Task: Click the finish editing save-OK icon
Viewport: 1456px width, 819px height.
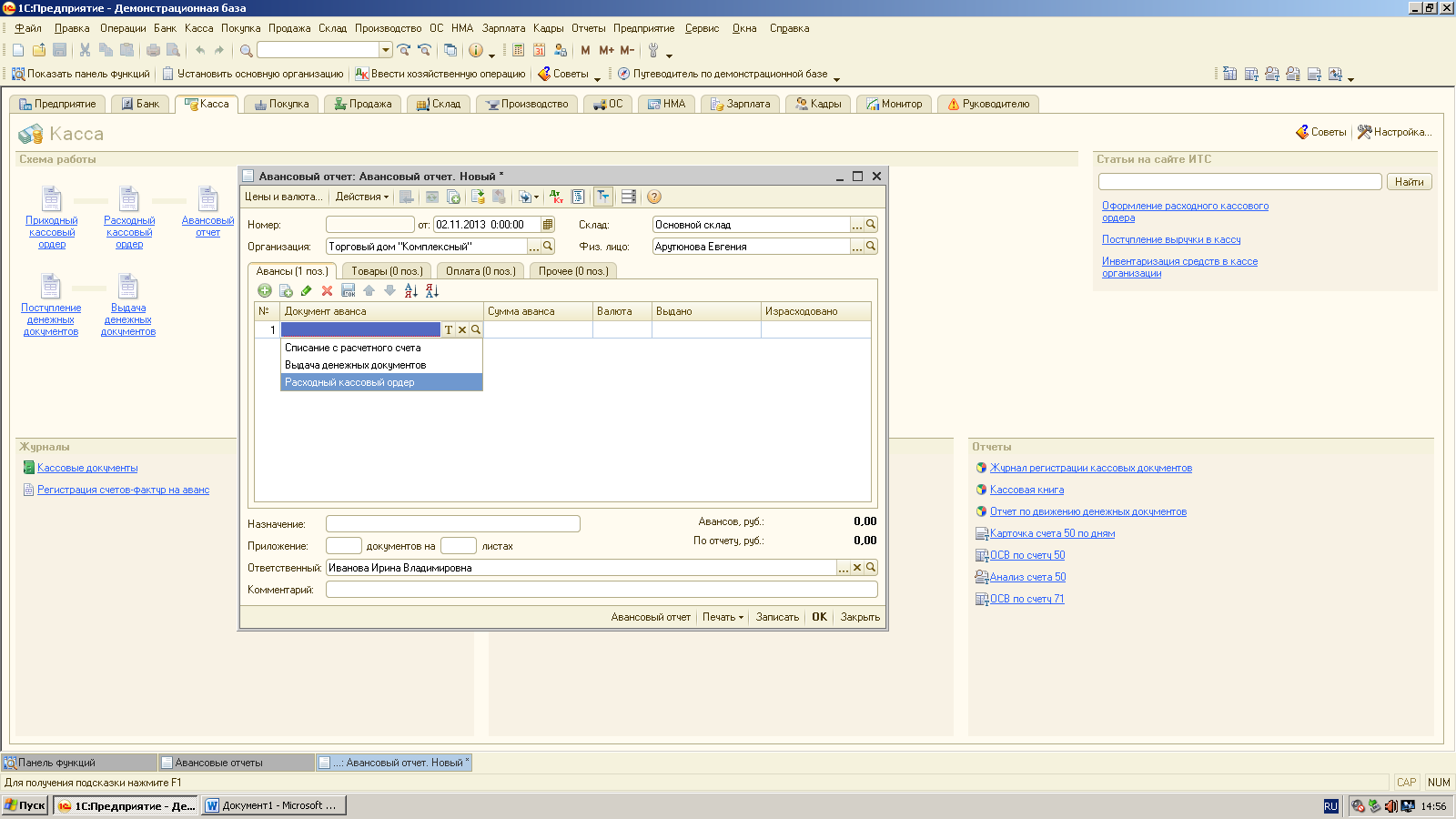Action: pyautogui.click(x=349, y=290)
